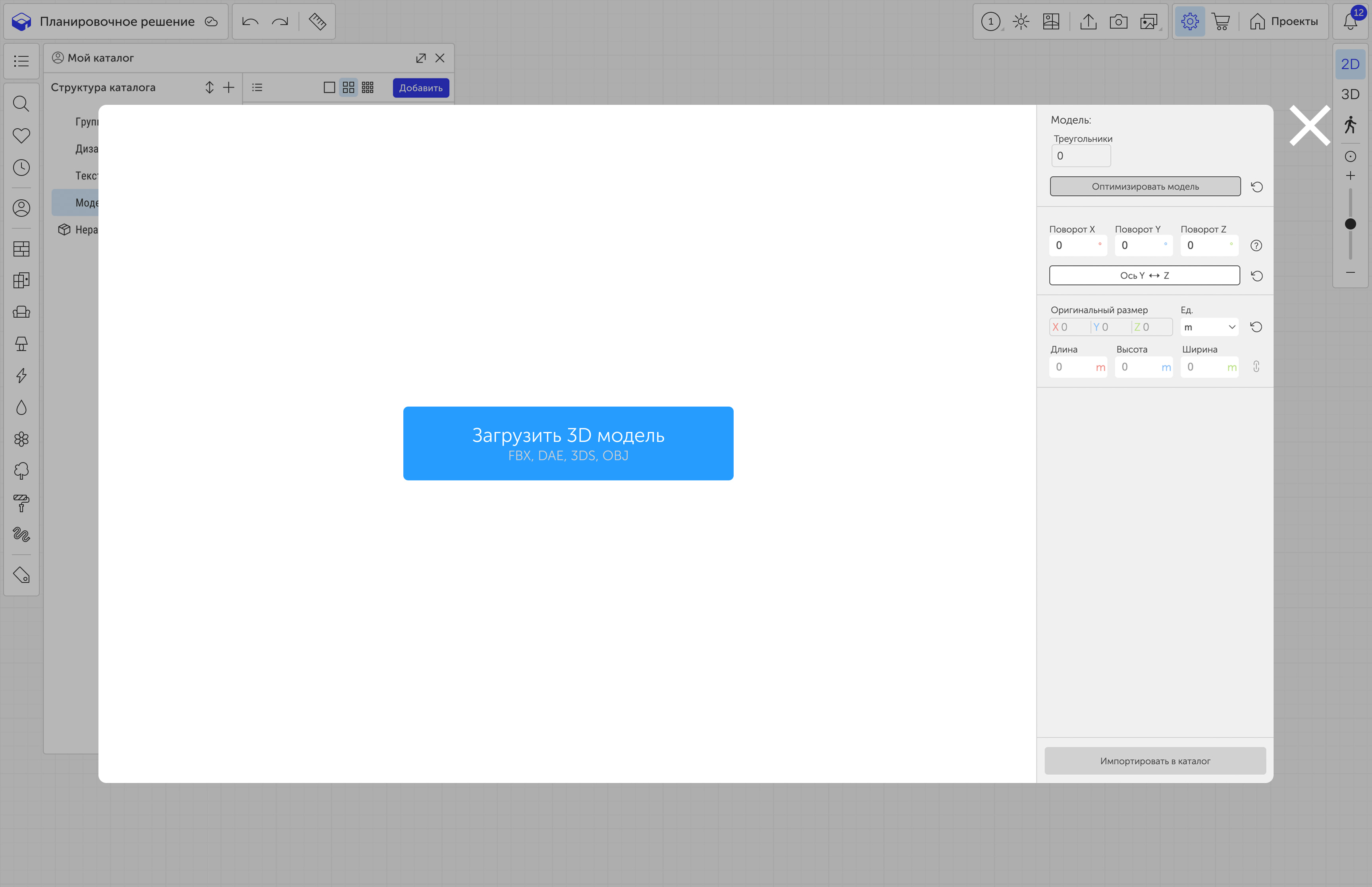The width and height of the screenshot is (1372, 887).
Task: Click Загрузить 3D модель upload button
Action: tap(568, 443)
